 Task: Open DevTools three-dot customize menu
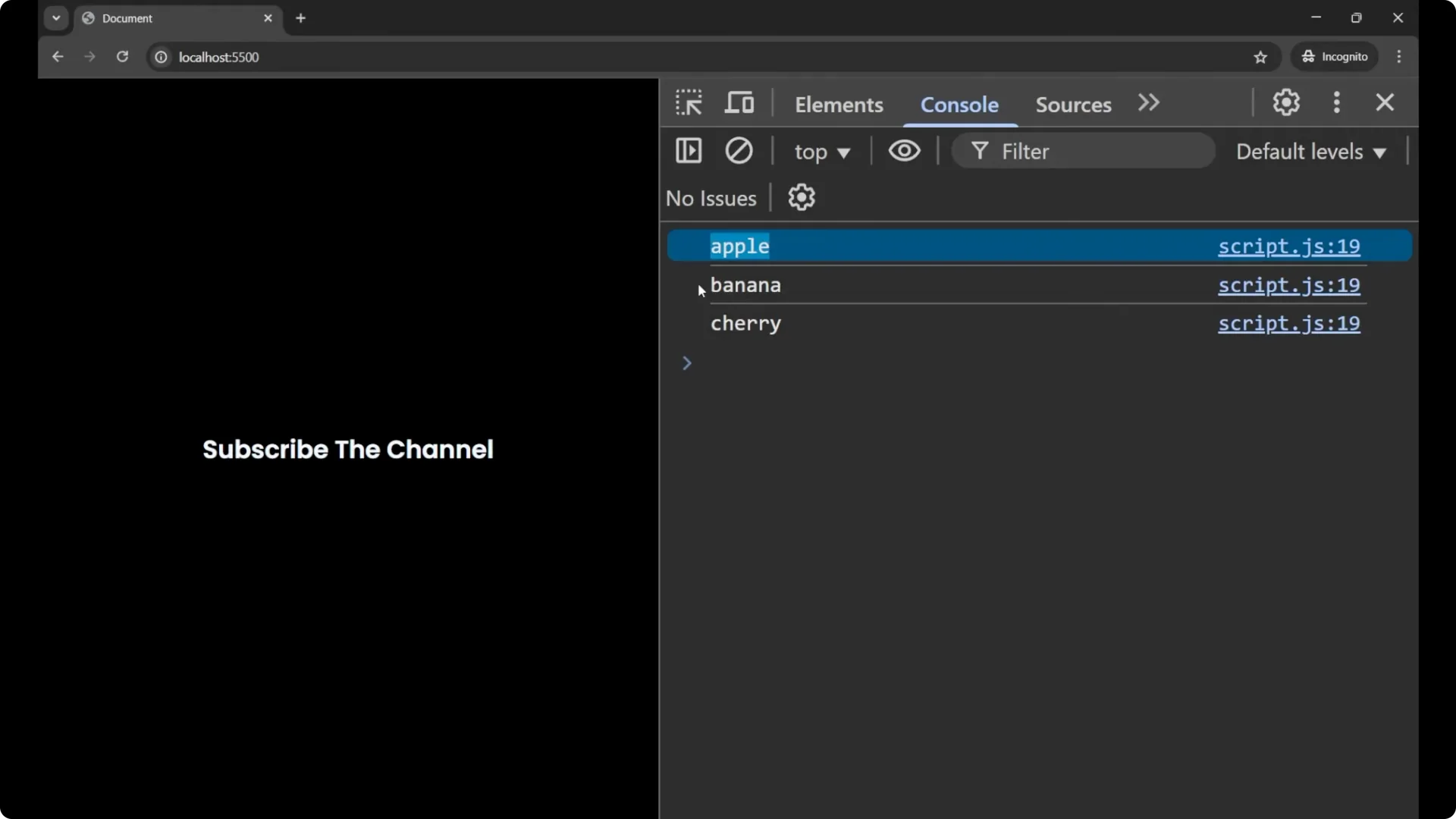pyautogui.click(x=1337, y=102)
